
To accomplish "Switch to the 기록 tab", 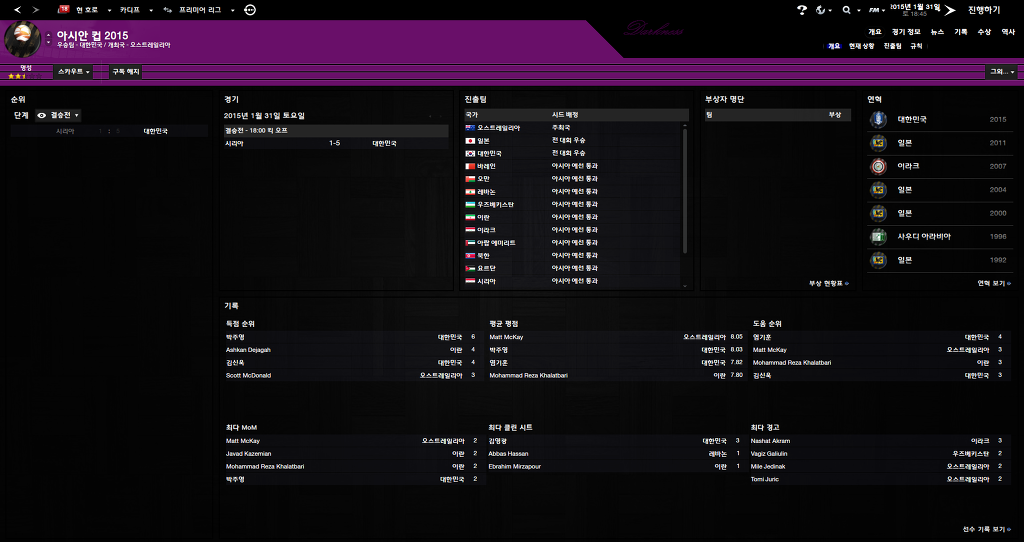I will click(961, 32).
